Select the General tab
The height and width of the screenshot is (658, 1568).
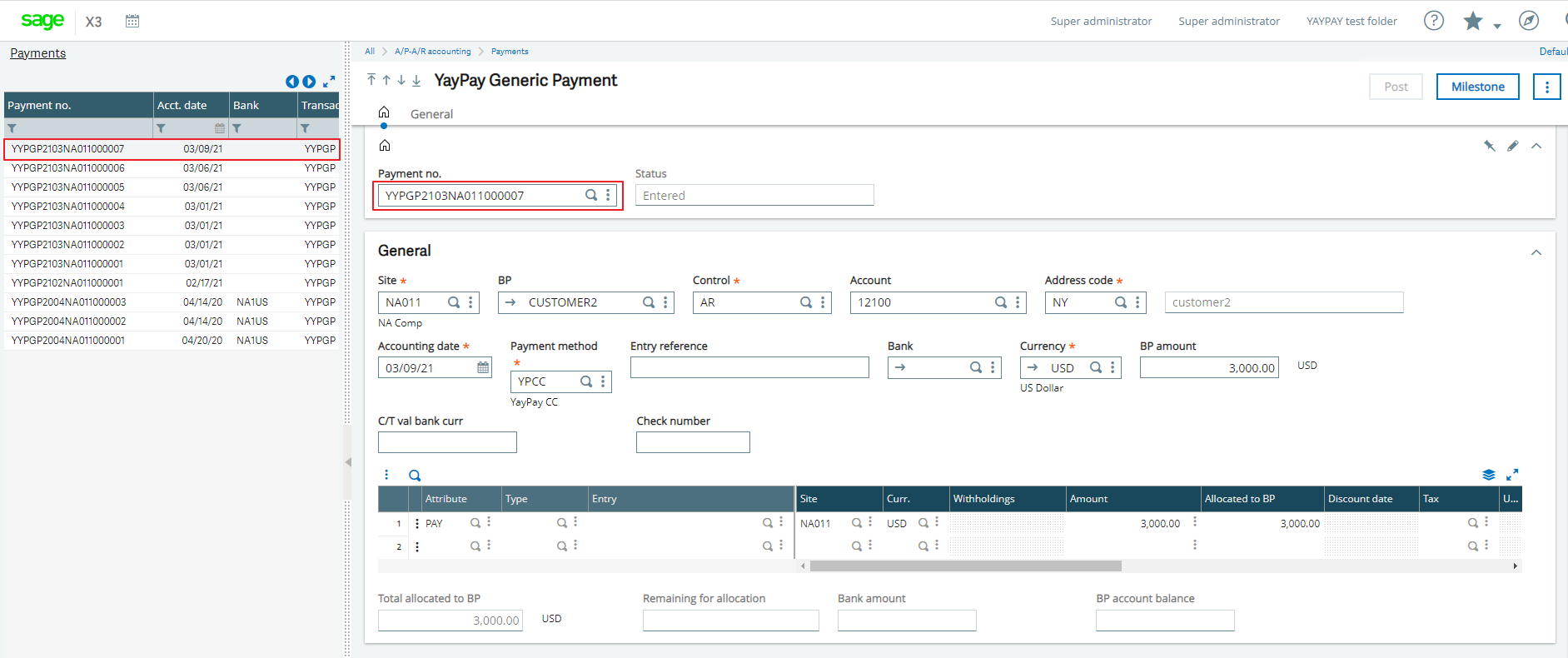(431, 114)
